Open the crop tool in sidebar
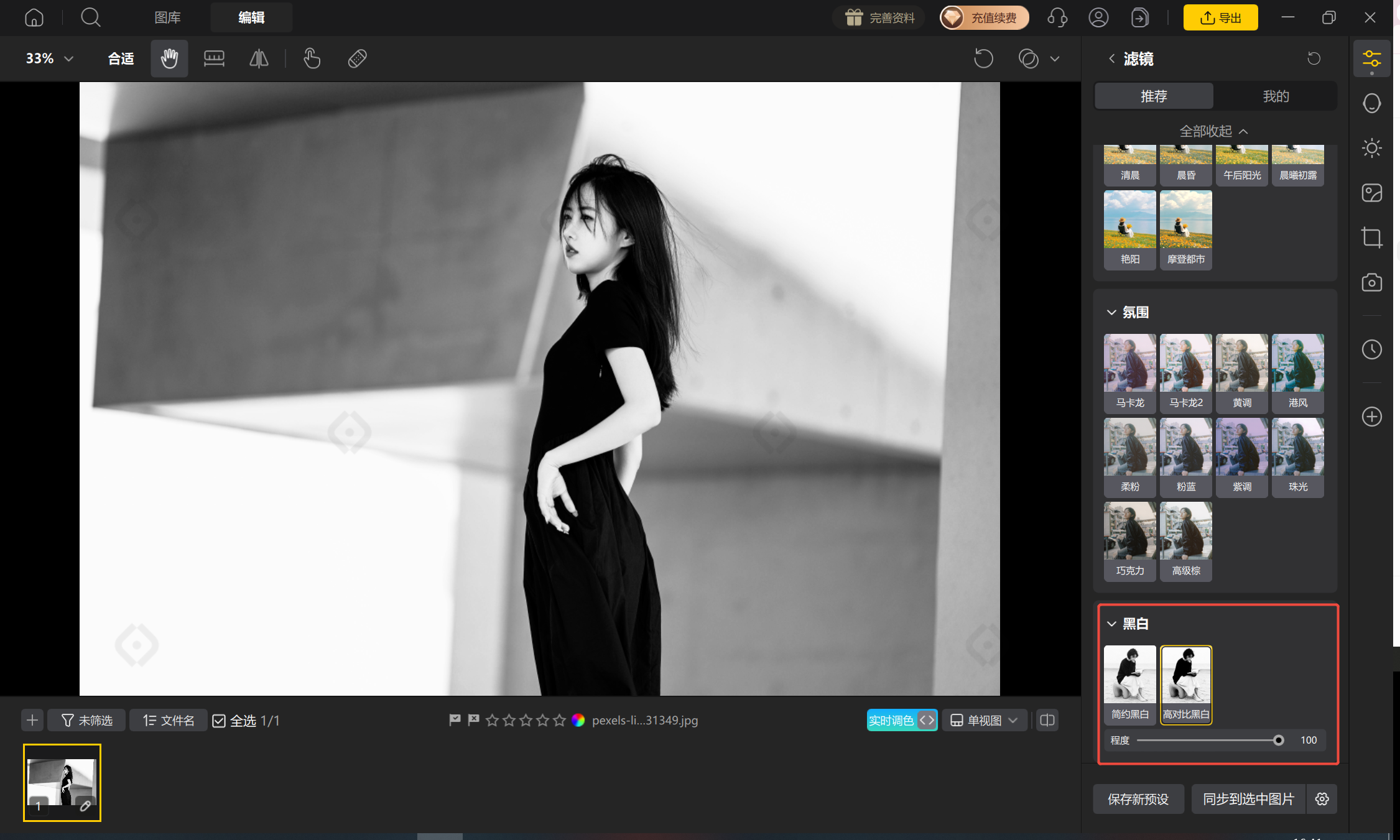The width and height of the screenshot is (1400, 840). 1371,238
